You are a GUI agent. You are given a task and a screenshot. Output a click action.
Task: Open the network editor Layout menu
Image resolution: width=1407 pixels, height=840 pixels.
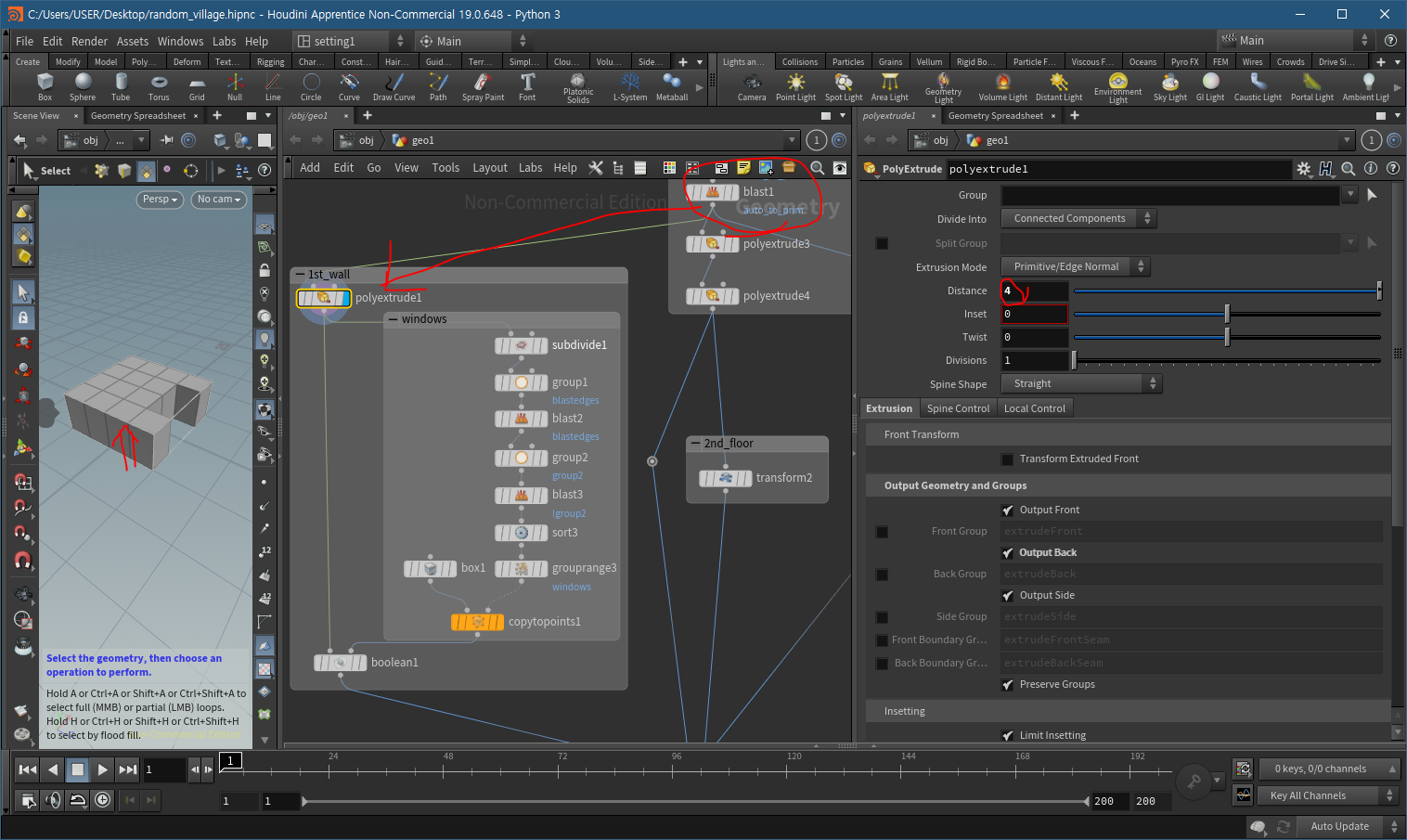(490, 168)
